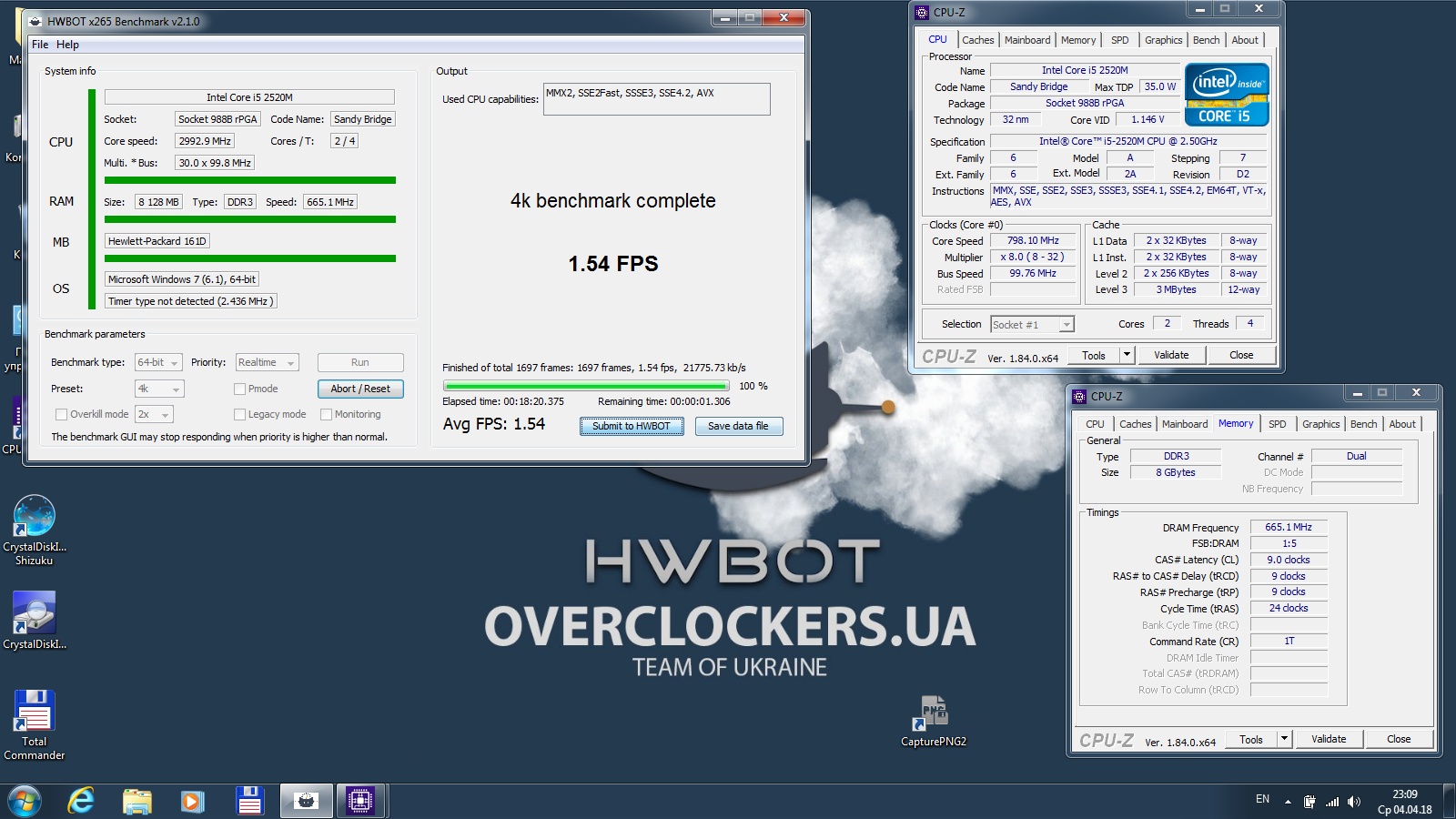The height and width of the screenshot is (819, 1456).
Task: Click Validate in lower CPU-Z Memory window
Action: coord(1329,739)
